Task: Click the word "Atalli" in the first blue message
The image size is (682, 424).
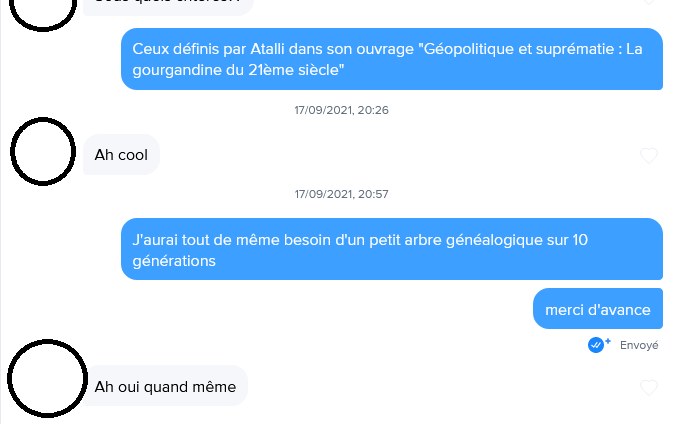Action: point(267,49)
